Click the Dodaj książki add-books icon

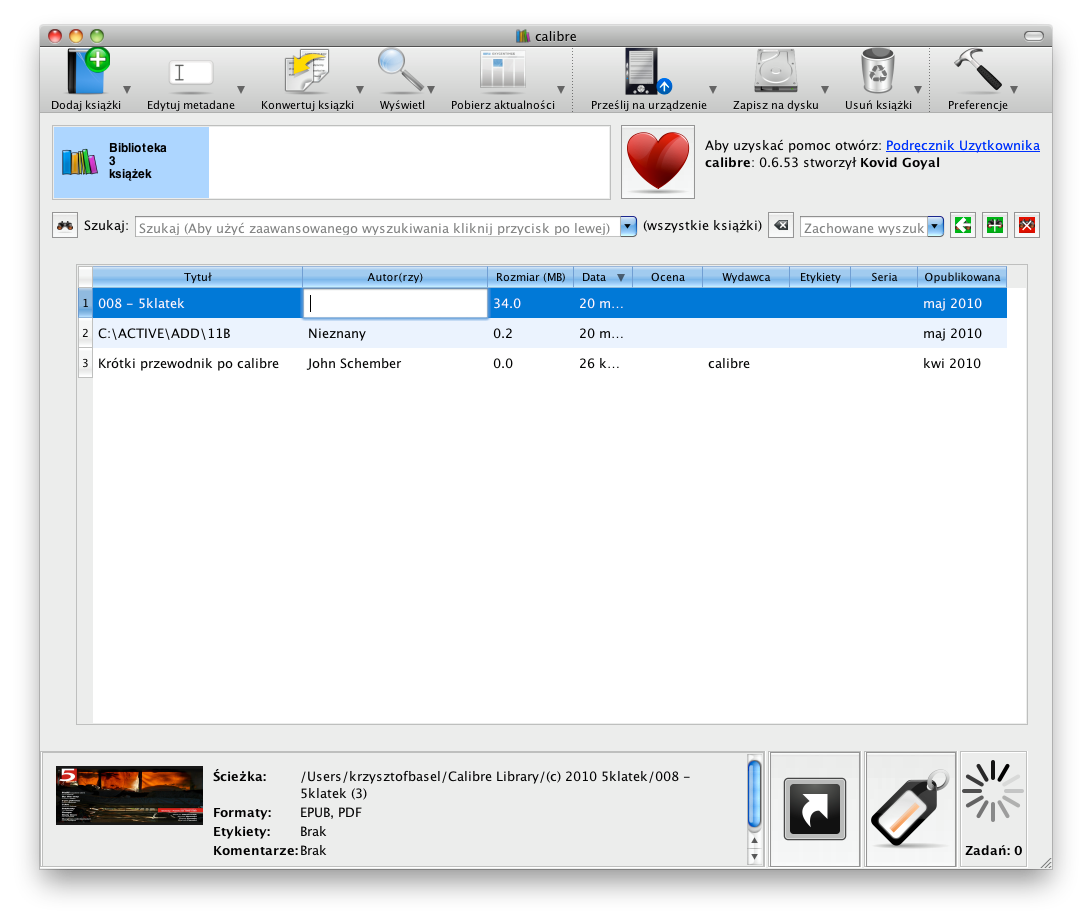87,71
